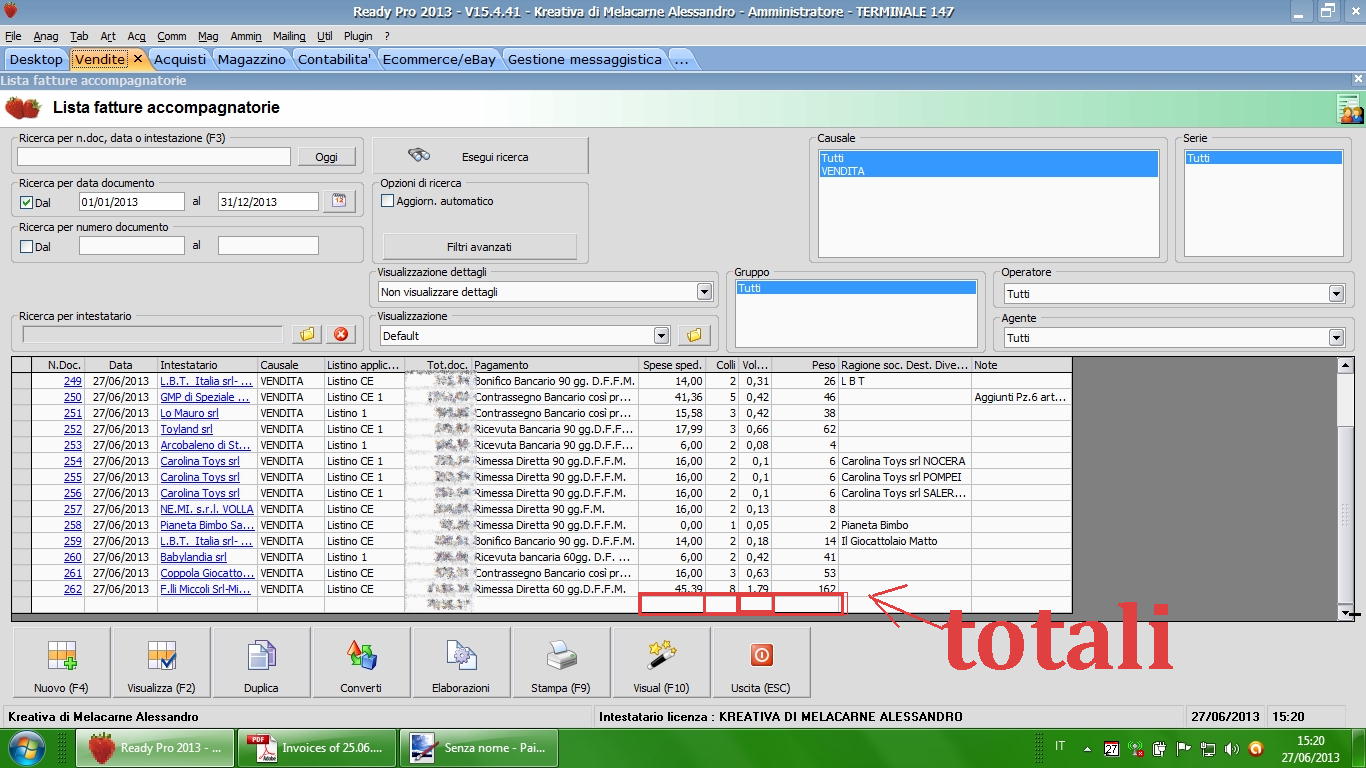
Task: Click the users icon at top right
Action: (1350, 109)
